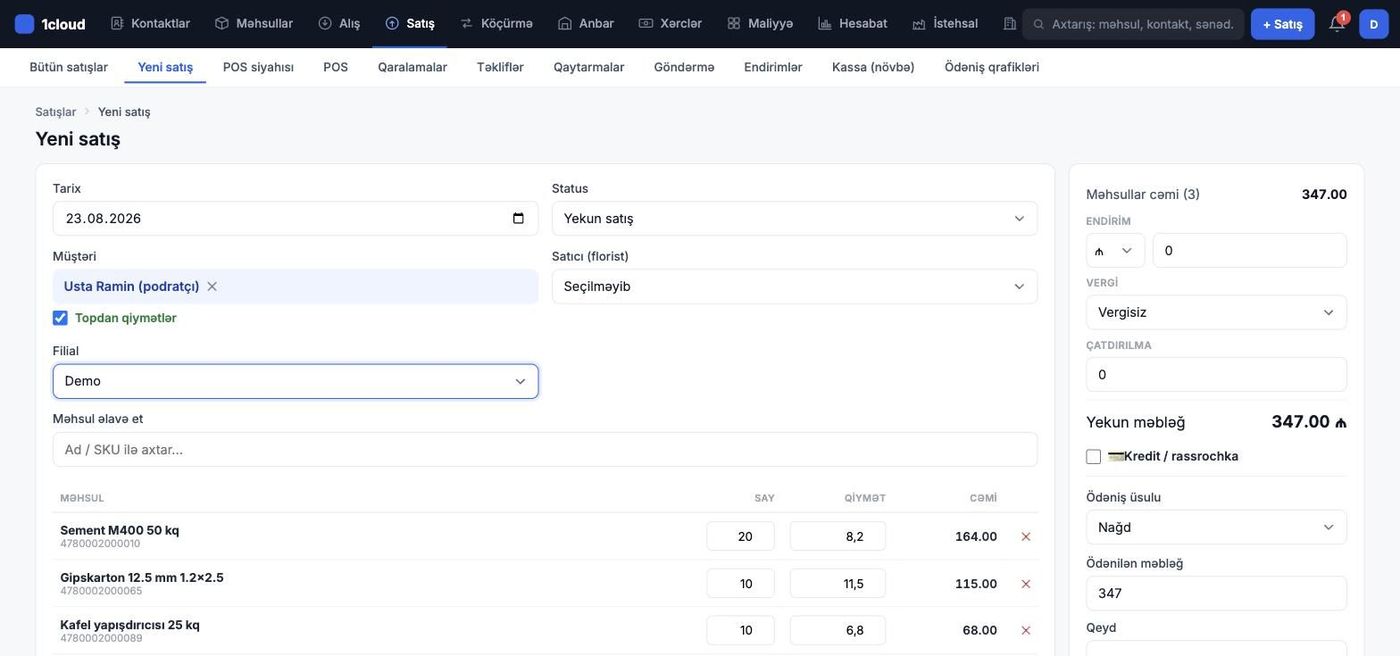Open the date picker calendar icon

tap(518, 219)
